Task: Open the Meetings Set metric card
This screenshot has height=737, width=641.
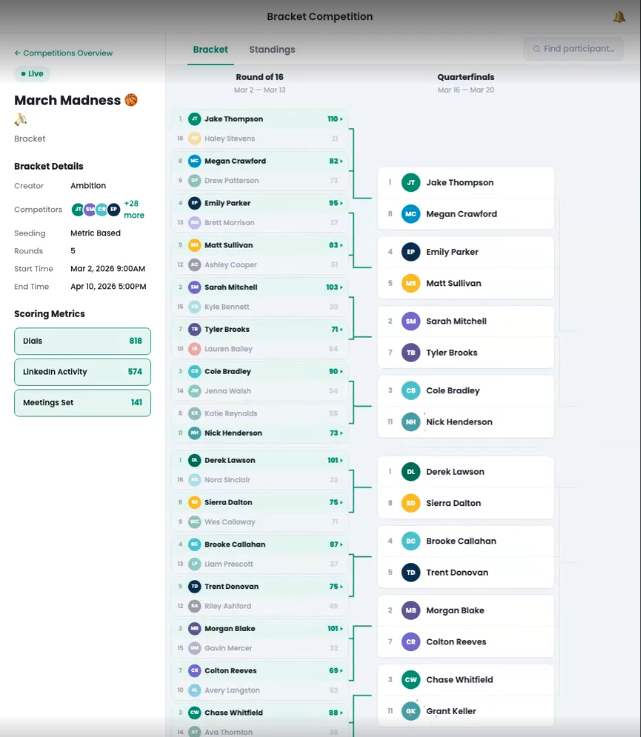Action: 82,403
